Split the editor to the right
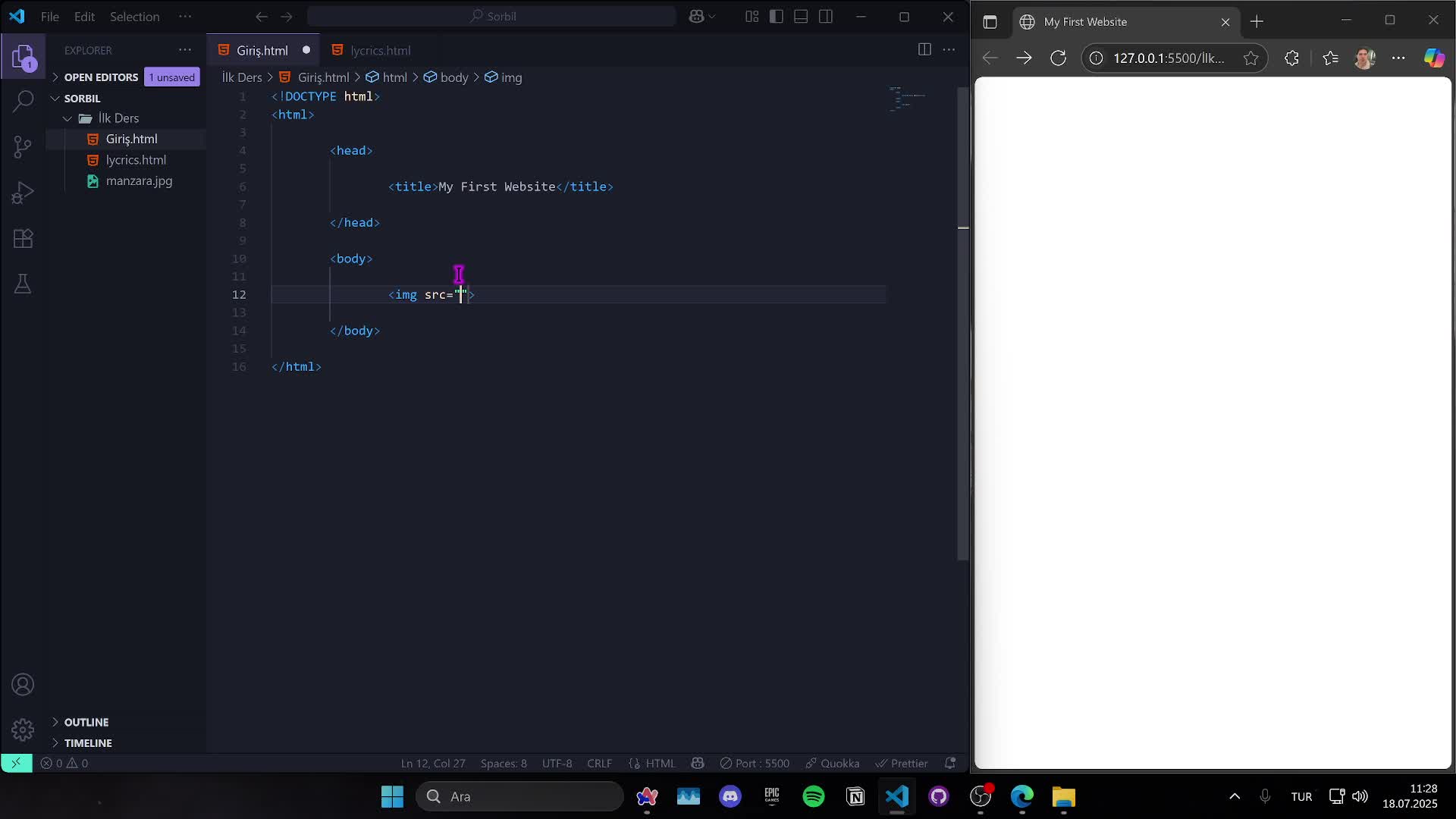Screen dimensions: 1456x819 click(x=924, y=49)
